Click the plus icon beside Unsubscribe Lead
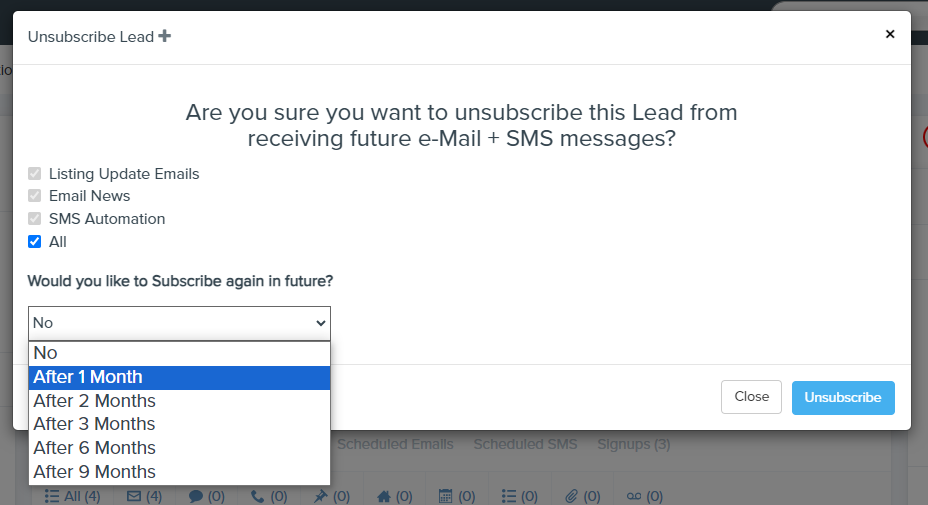The width and height of the screenshot is (928, 505). point(165,37)
